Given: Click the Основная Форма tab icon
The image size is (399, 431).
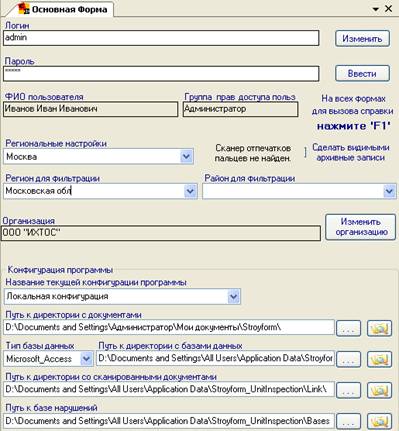Looking at the screenshot, I should [23, 9].
